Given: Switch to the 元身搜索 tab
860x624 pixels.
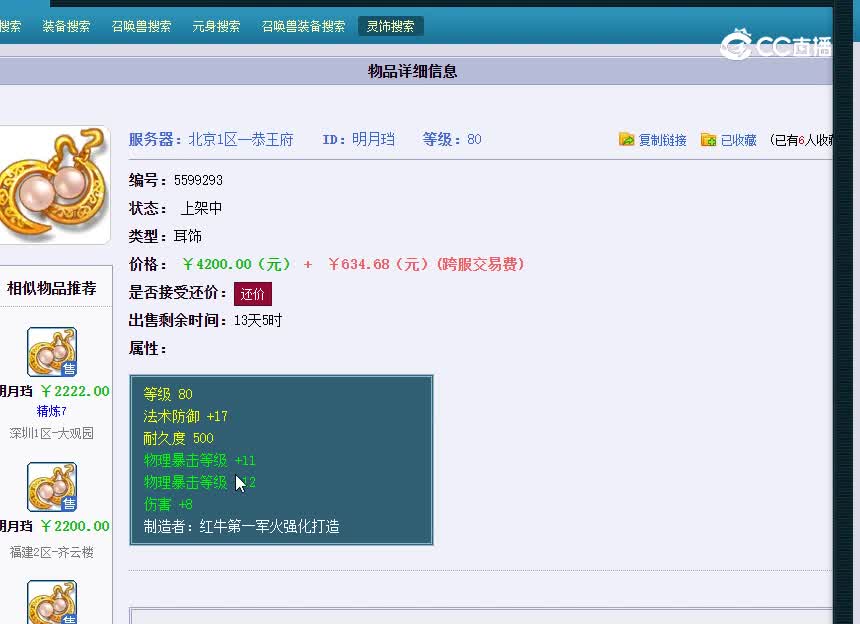Looking at the screenshot, I should pyautogui.click(x=216, y=26).
